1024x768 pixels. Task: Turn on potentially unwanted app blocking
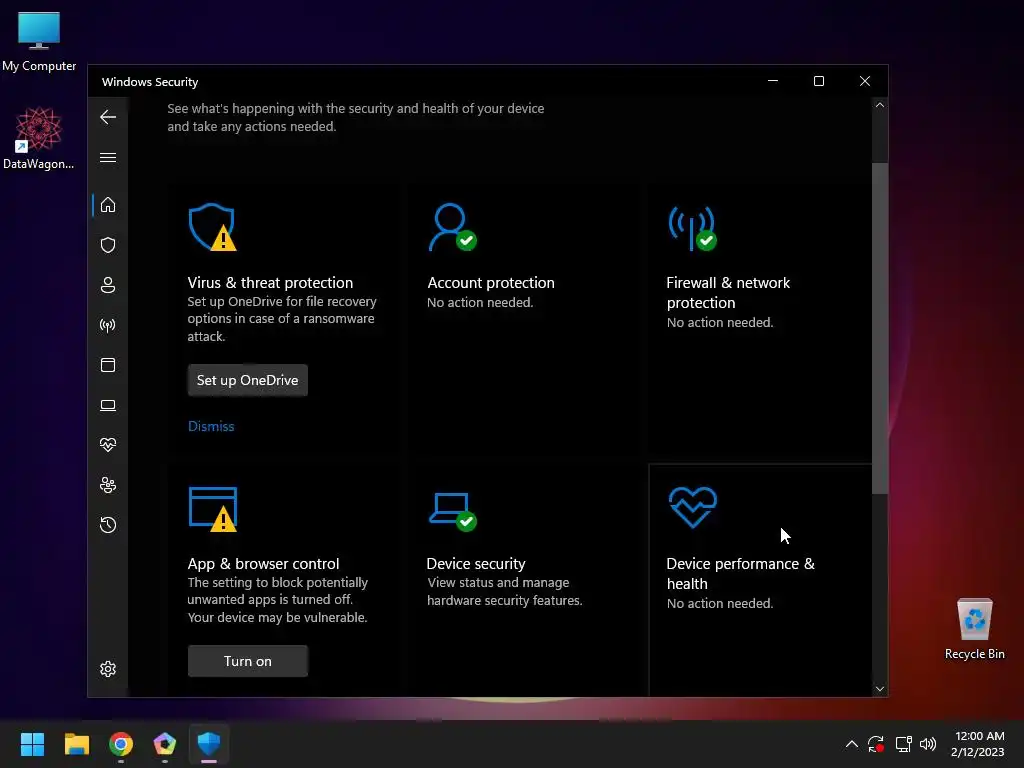tap(248, 661)
